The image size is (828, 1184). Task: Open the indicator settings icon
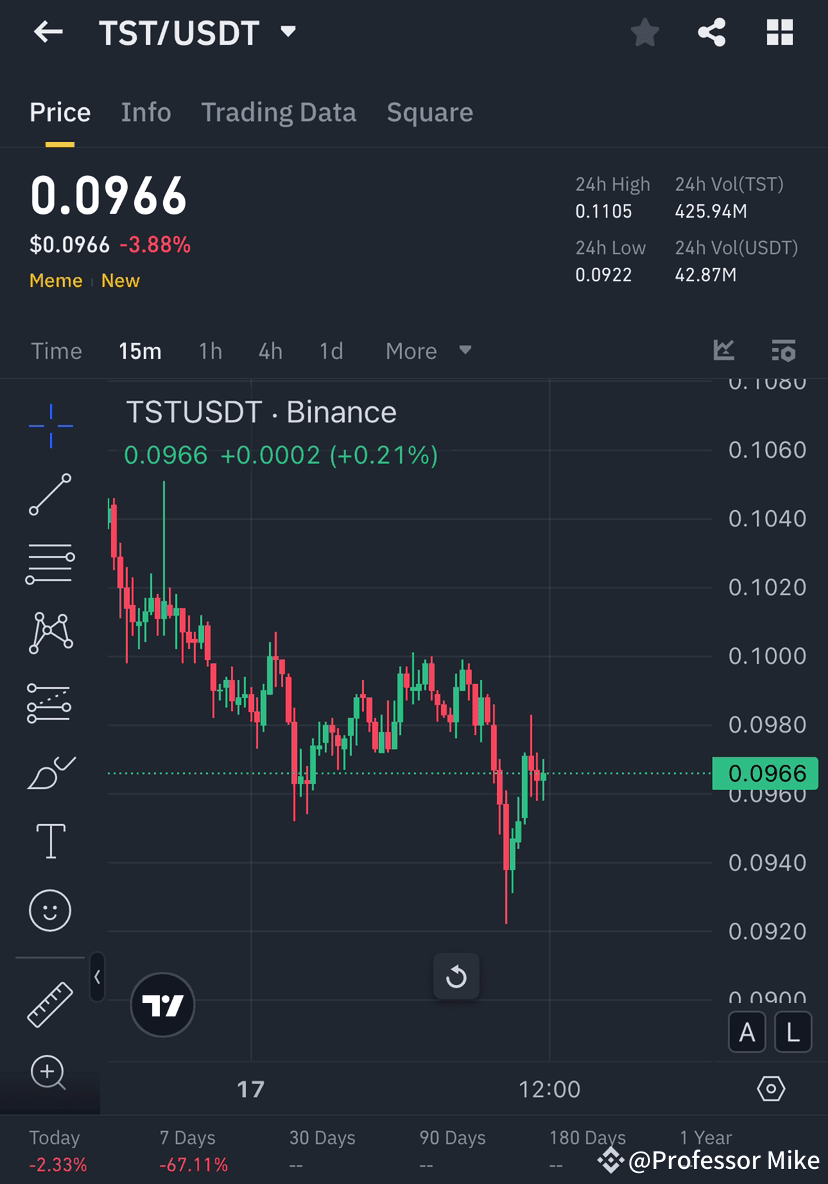coord(783,351)
